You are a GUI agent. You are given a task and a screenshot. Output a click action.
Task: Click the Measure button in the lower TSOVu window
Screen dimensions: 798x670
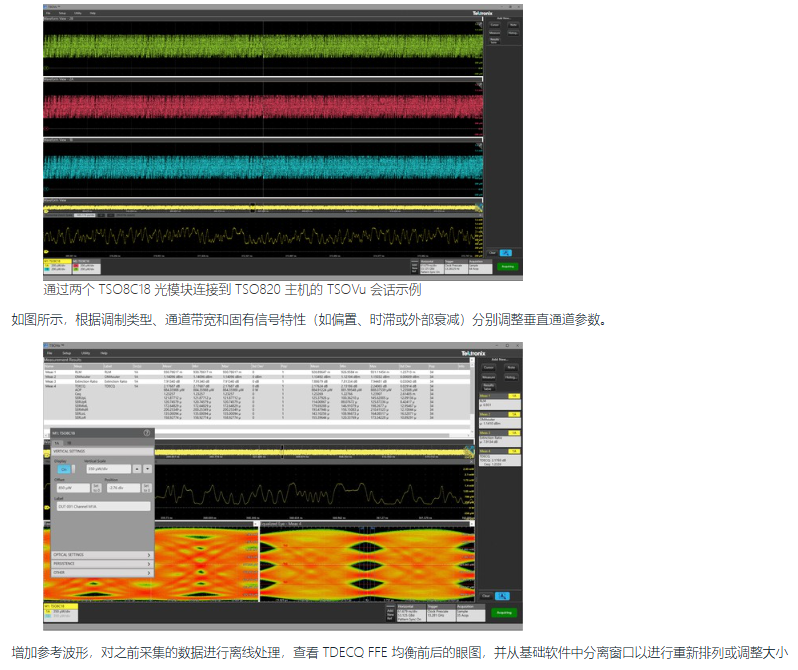[x=489, y=377]
